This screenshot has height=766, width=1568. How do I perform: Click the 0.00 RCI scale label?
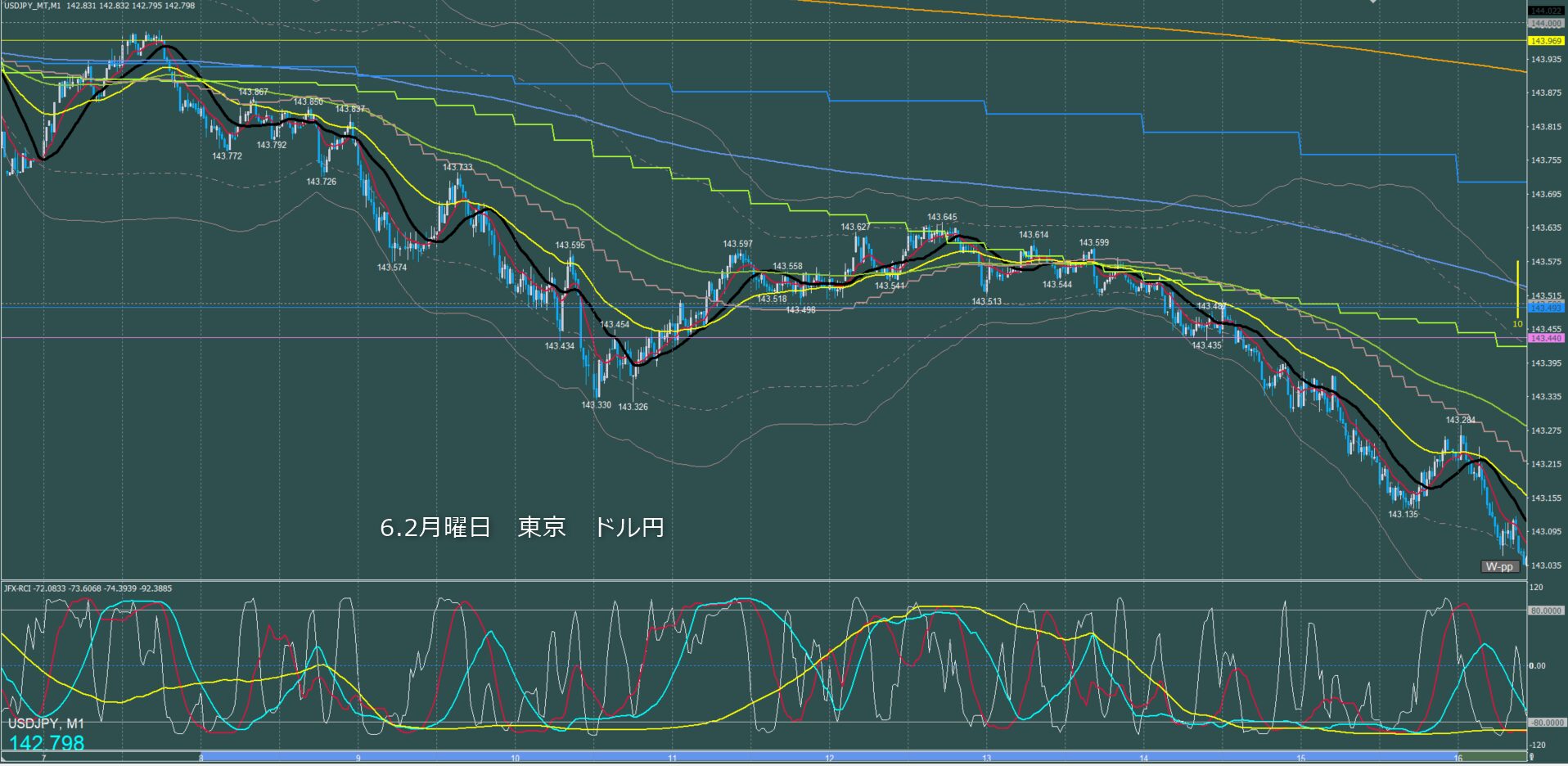click(x=1539, y=666)
